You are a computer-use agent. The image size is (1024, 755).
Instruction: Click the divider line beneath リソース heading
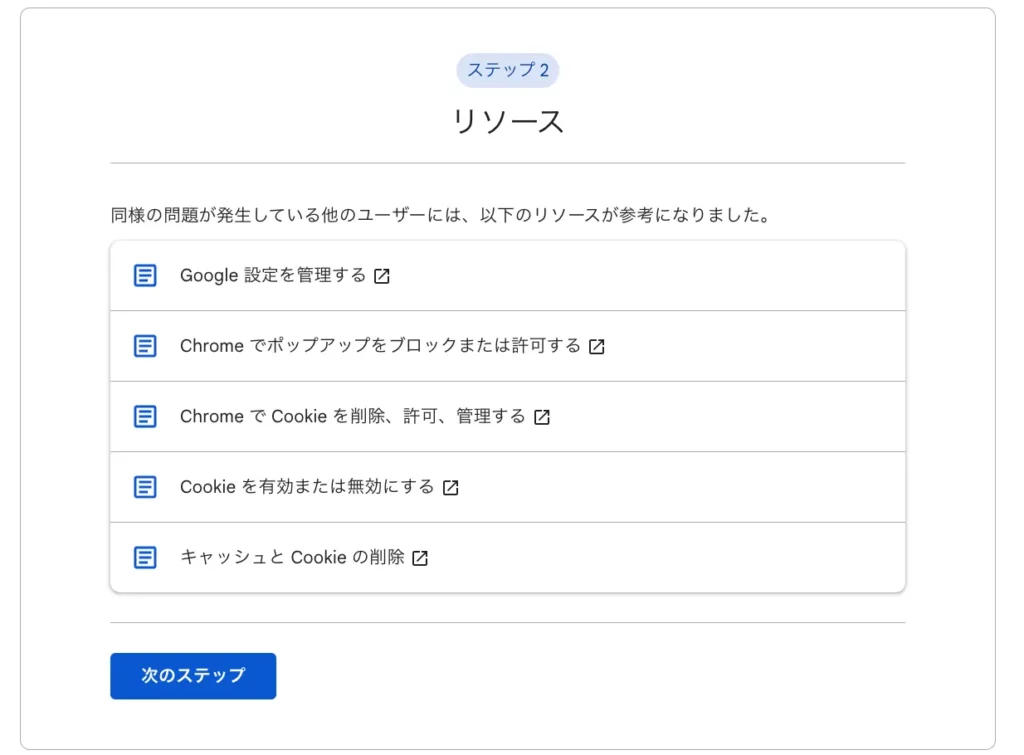click(x=507, y=163)
